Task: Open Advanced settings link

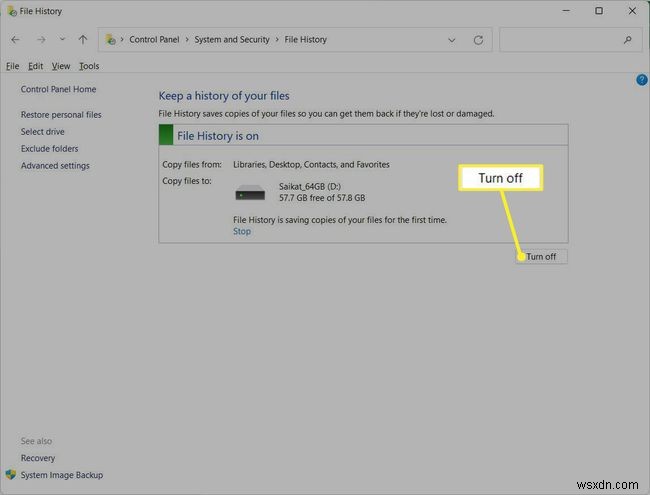Action: coord(55,165)
